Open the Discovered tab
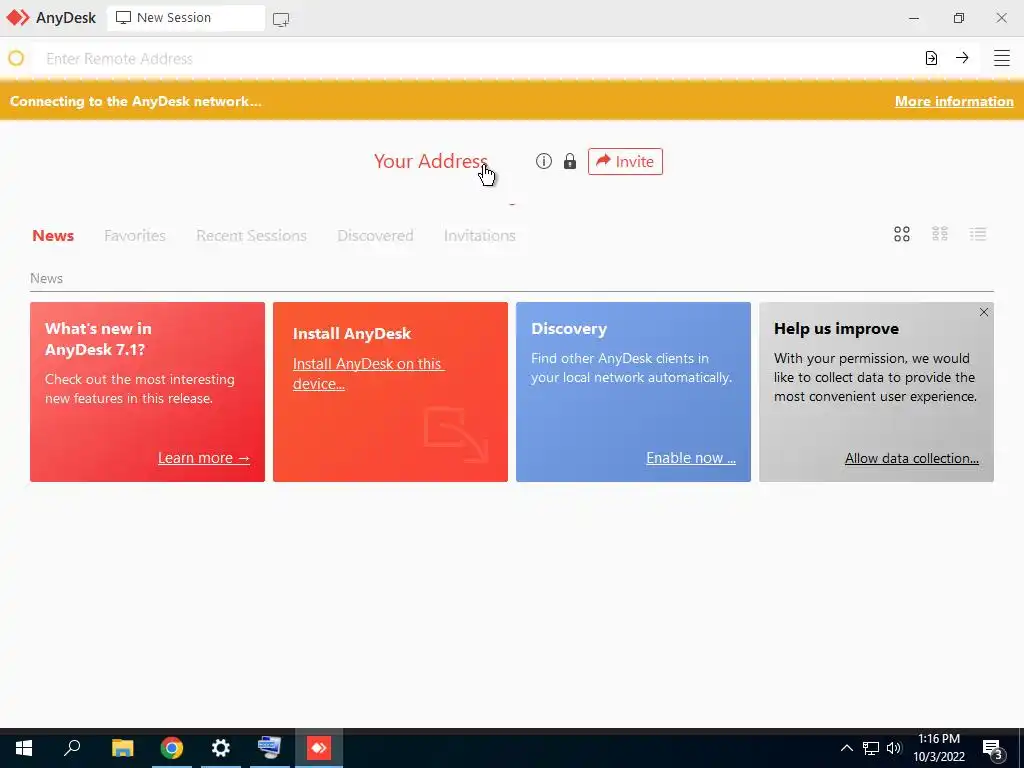This screenshot has width=1024, height=768. pyautogui.click(x=375, y=235)
